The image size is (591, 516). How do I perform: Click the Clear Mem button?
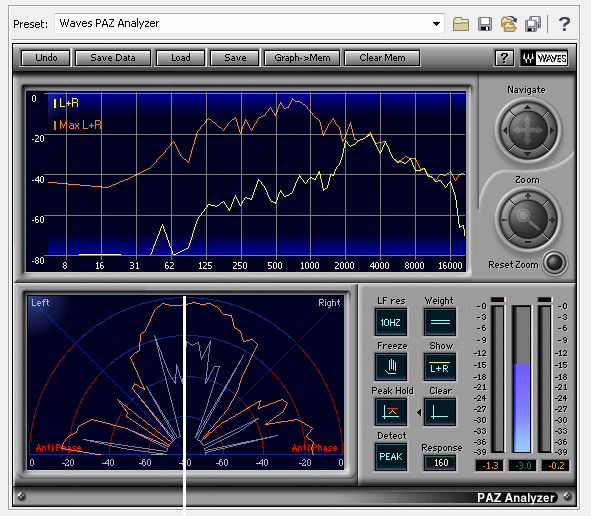click(382, 58)
